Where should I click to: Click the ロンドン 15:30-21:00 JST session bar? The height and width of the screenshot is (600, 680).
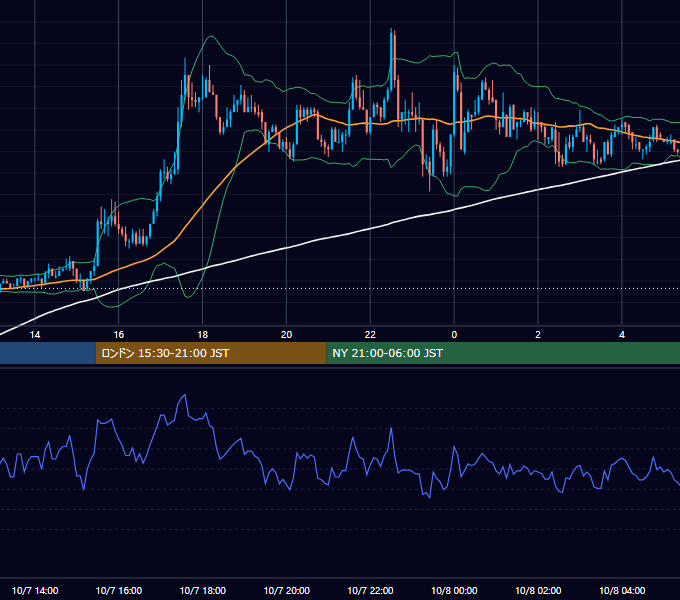click(211, 353)
